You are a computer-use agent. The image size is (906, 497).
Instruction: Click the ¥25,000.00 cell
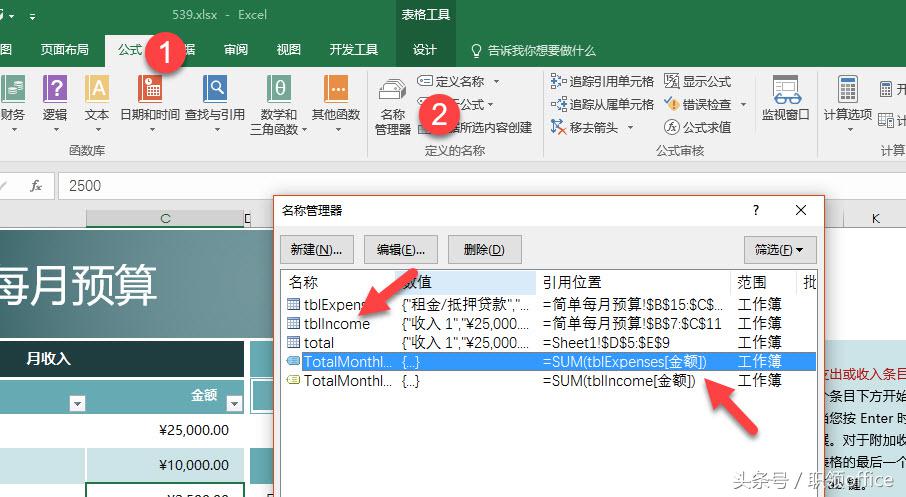[165, 431]
